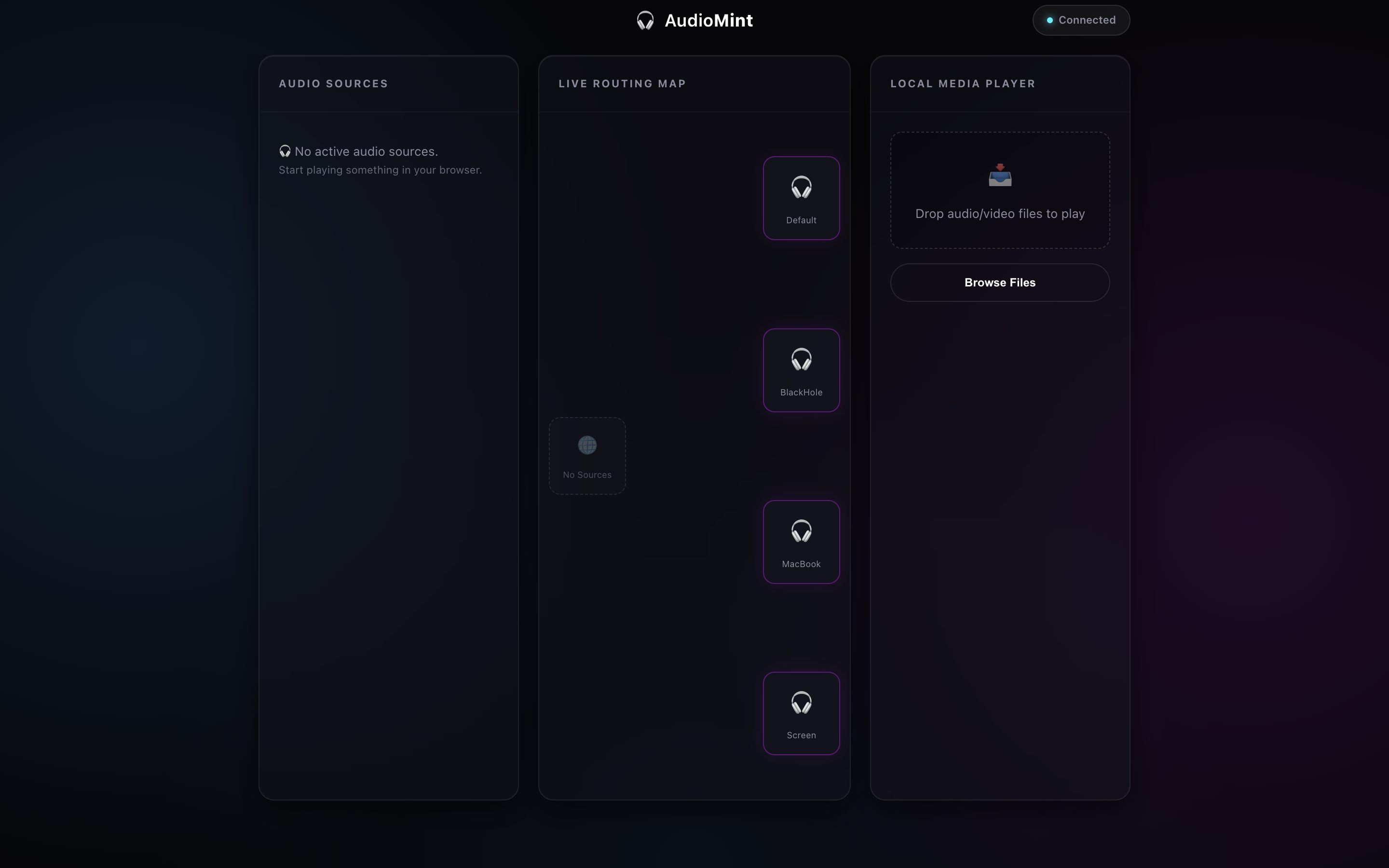1389x868 pixels.
Task: Click the inbox tray drop icon
Action: tap(1000, 176)
